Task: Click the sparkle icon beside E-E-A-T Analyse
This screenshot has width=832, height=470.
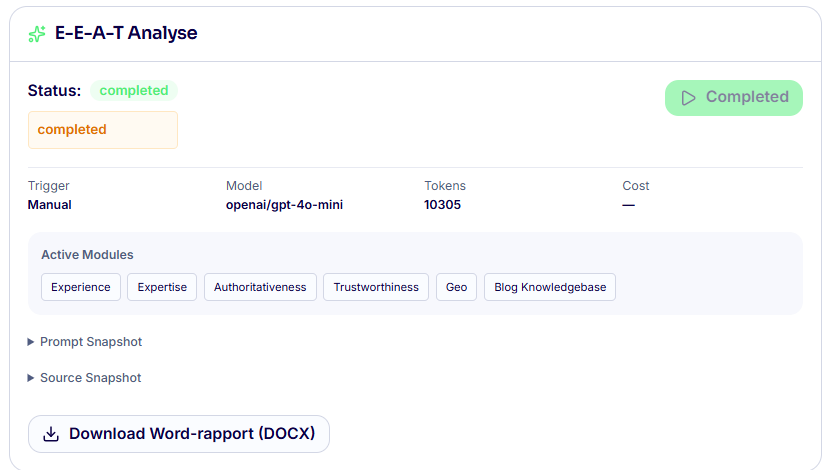Action: pos(37,34)
